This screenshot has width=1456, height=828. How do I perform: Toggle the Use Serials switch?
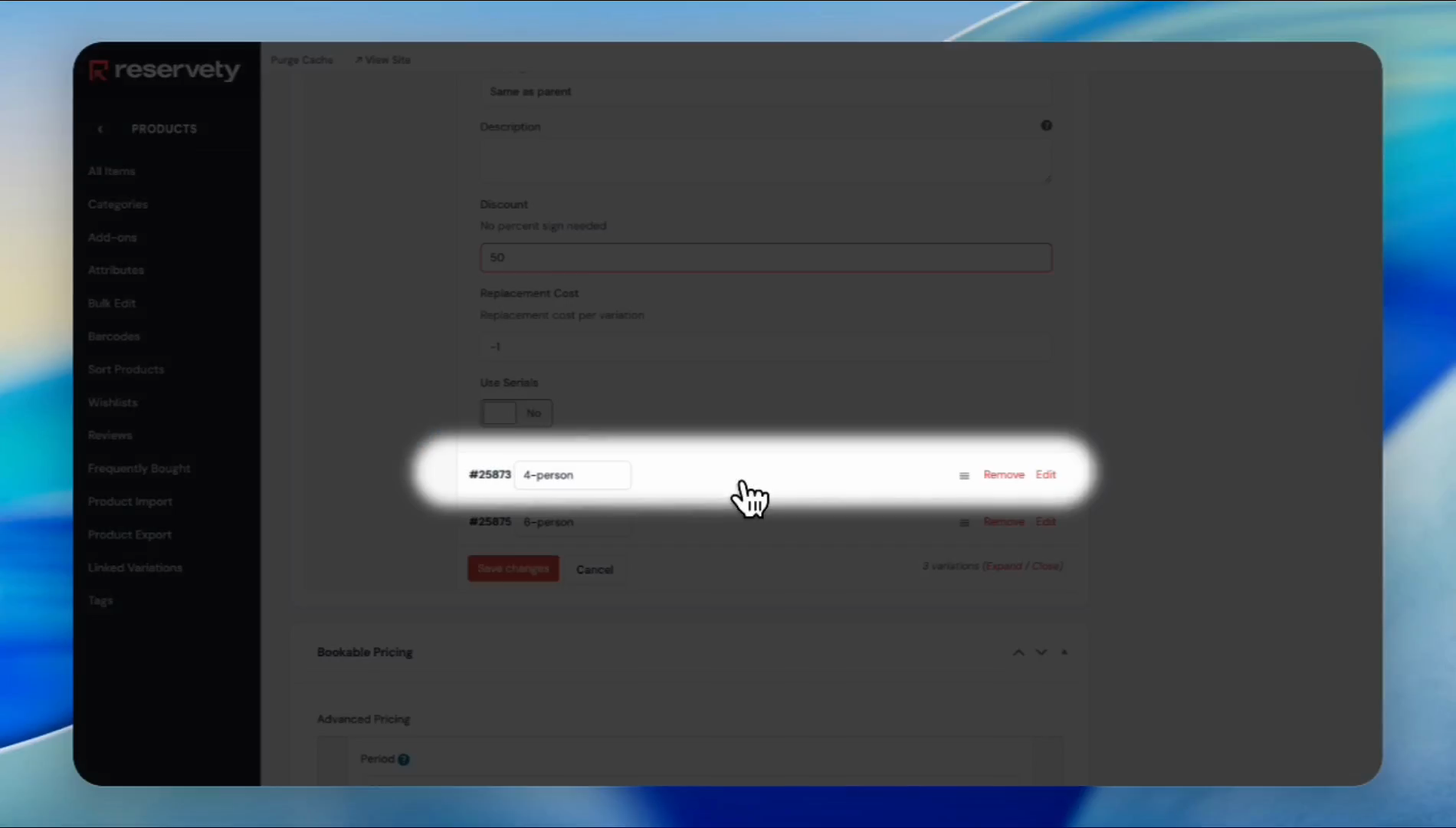coord(516,413)
